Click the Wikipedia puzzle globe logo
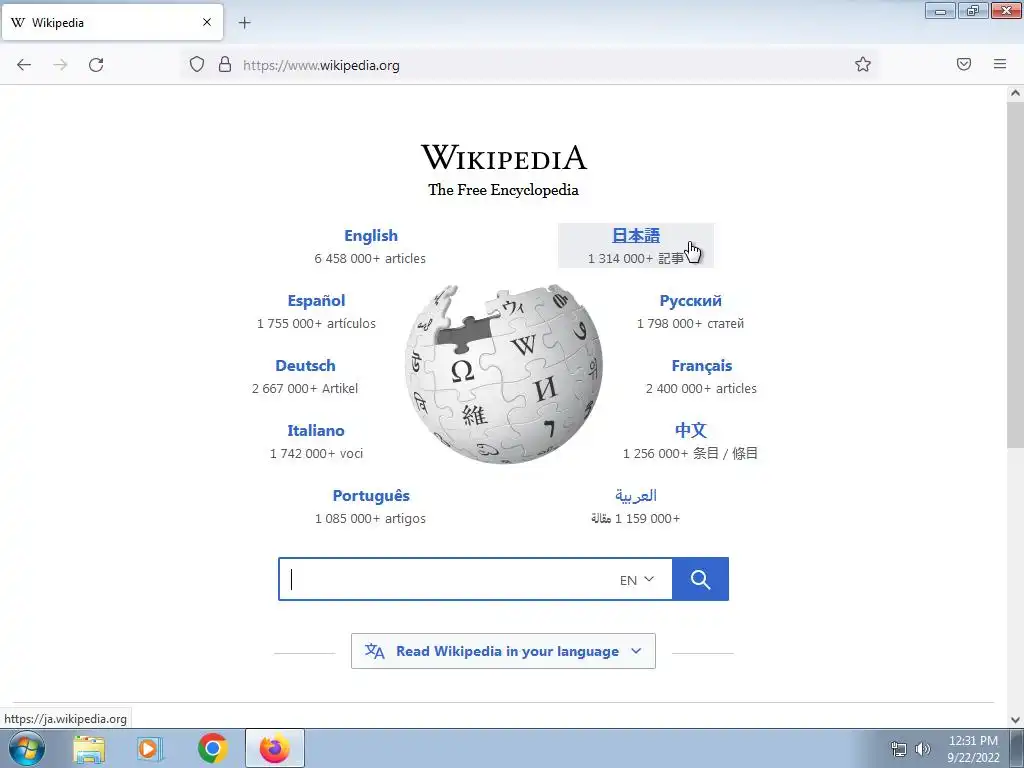Screen dimensions: 1024x768 click(x=504, y=374)
